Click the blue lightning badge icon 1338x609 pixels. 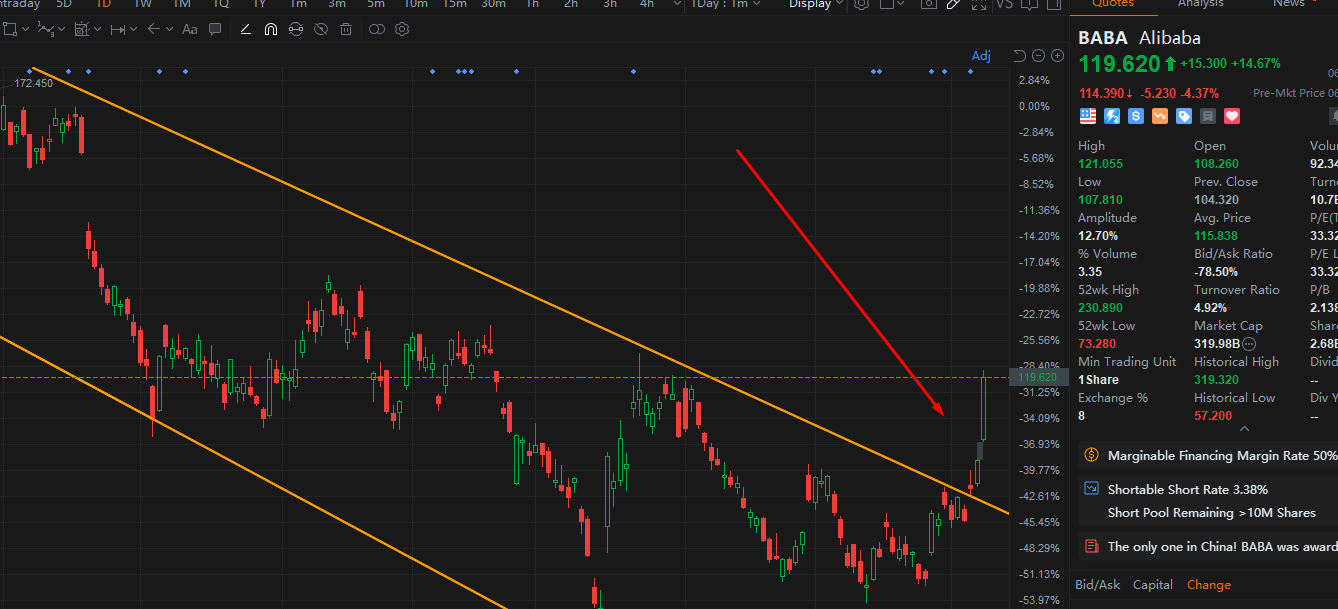click(x=1112, y=116)
